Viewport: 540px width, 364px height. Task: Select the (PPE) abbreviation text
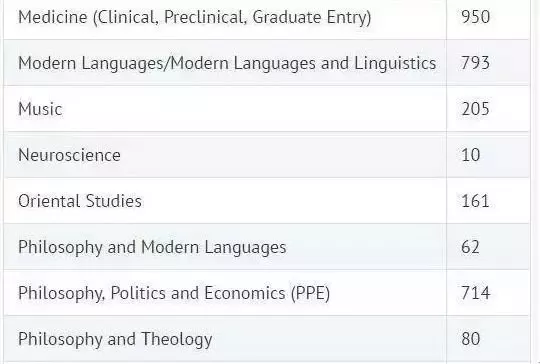tap(310, 293)
